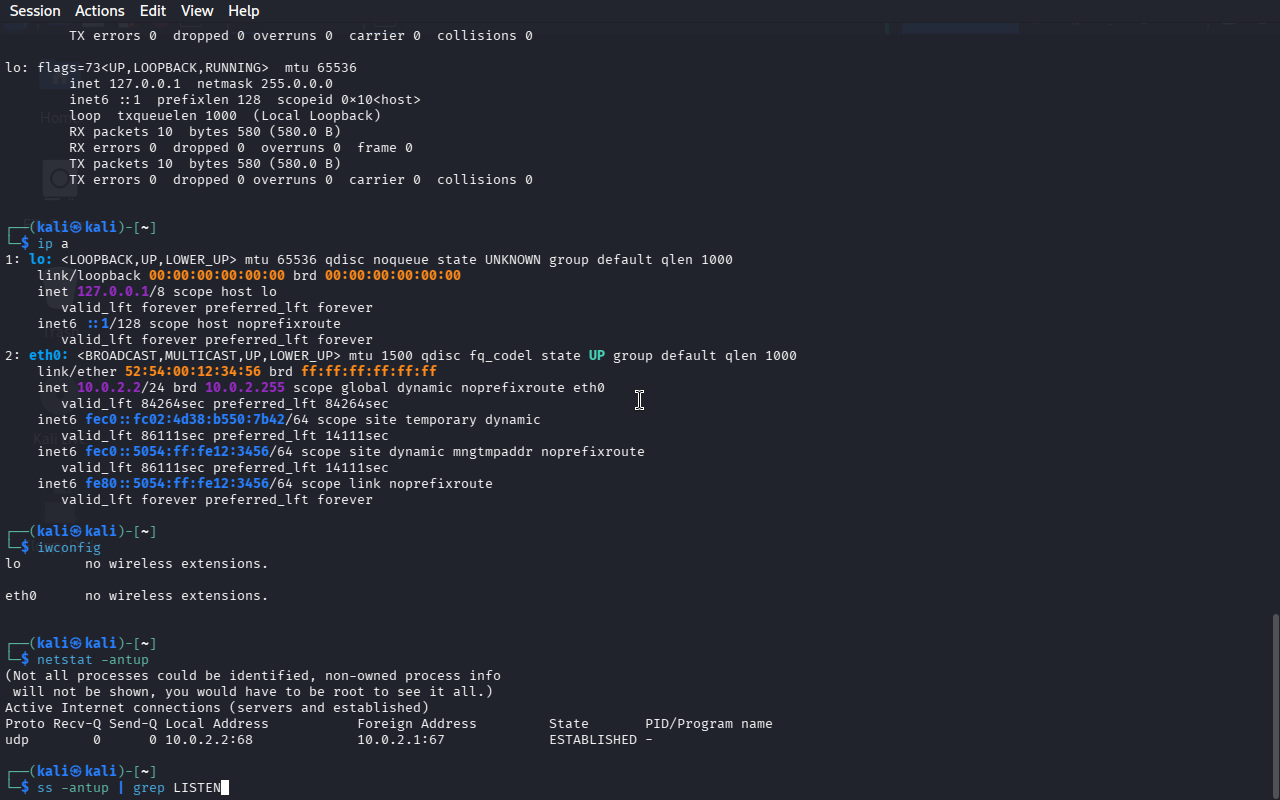Click the terminal's vertical scrollbar thumb
Viewport: 1280px width, 800px height.
[1274, 705]
